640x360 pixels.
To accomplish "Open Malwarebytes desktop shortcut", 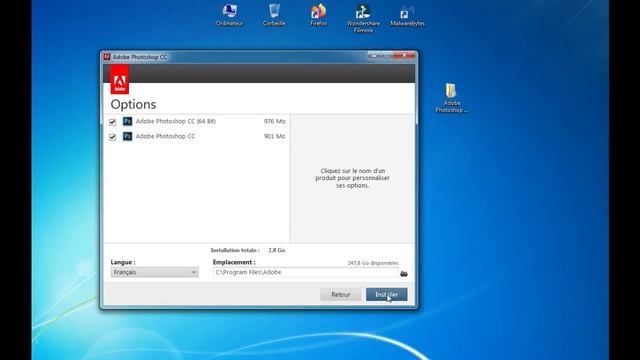I will [407, 15].
